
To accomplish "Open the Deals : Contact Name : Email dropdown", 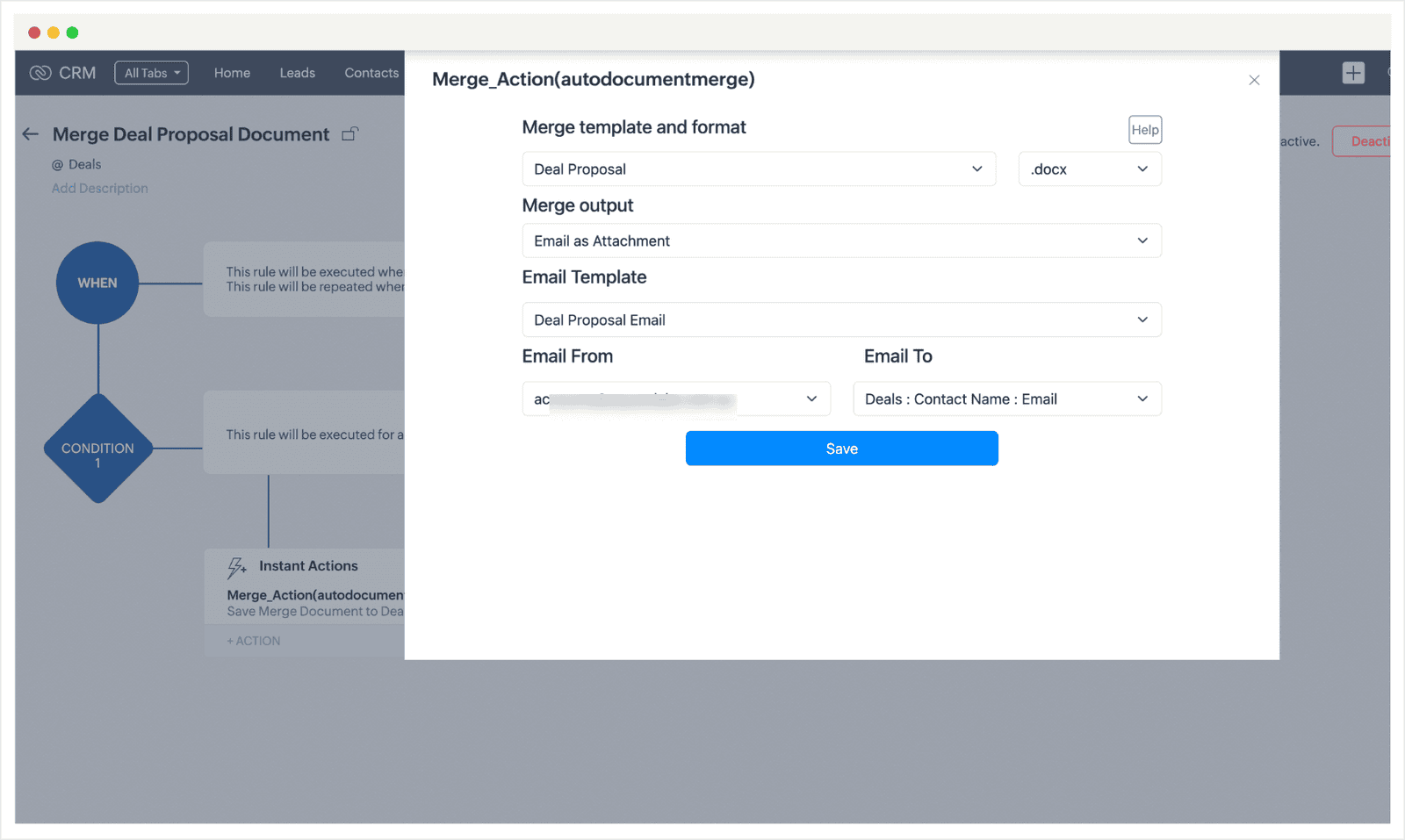I will 1007,398.
